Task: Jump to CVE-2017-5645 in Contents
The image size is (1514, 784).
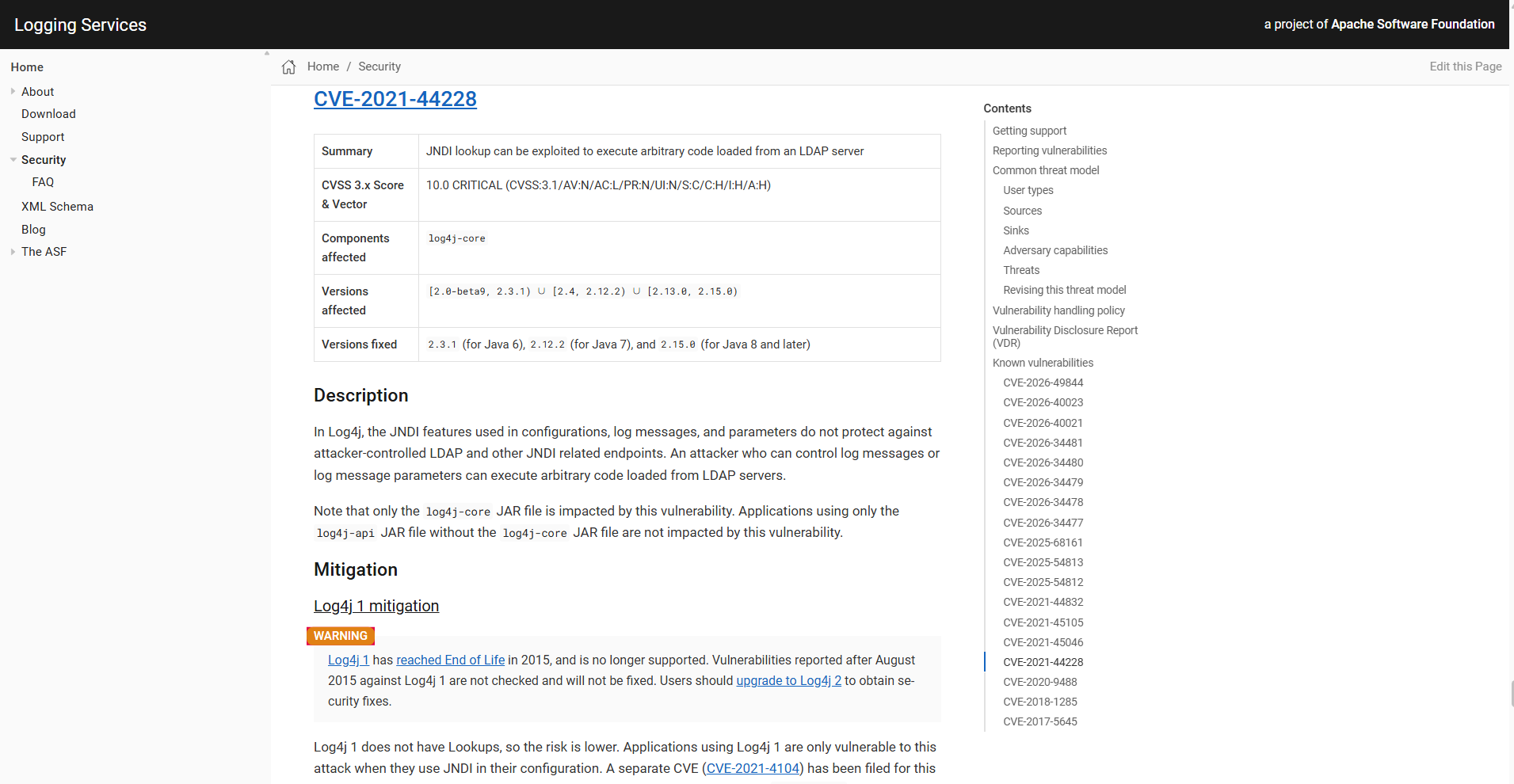Action: point(1040,721)
